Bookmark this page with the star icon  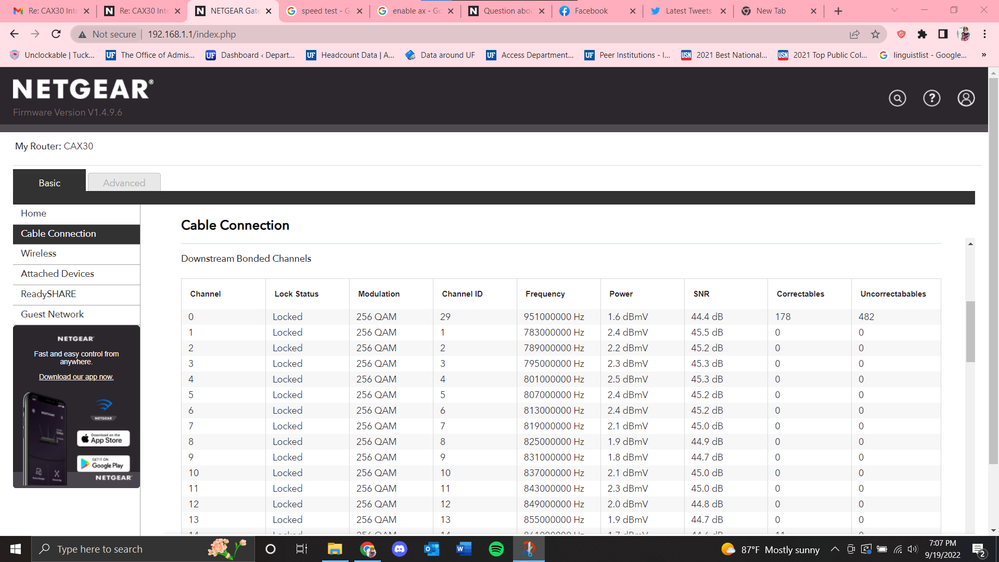(x=875, y=34)
